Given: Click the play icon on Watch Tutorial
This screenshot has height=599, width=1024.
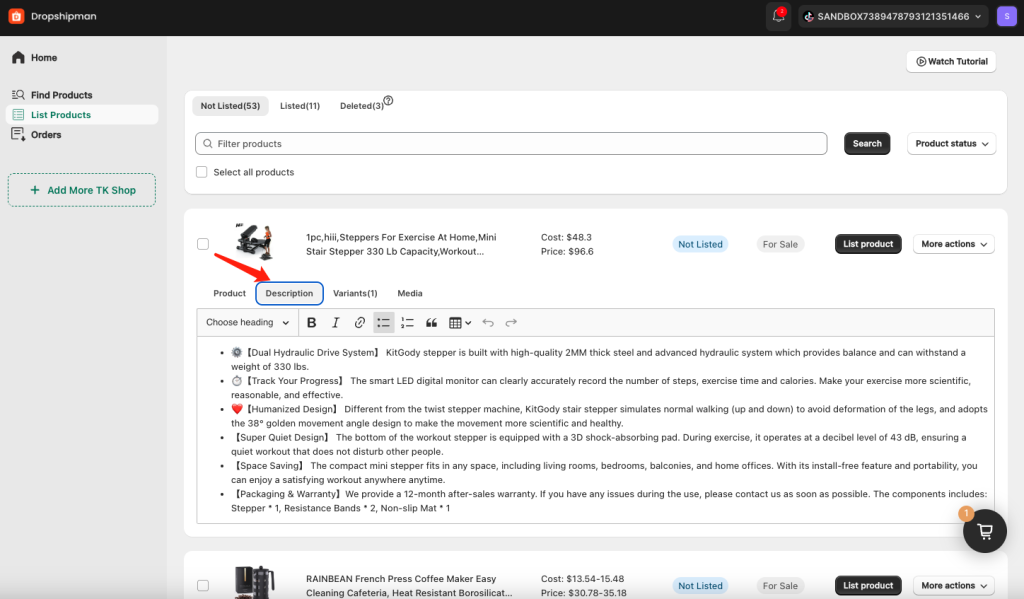Looking at the screenshot, I should 921,61.
